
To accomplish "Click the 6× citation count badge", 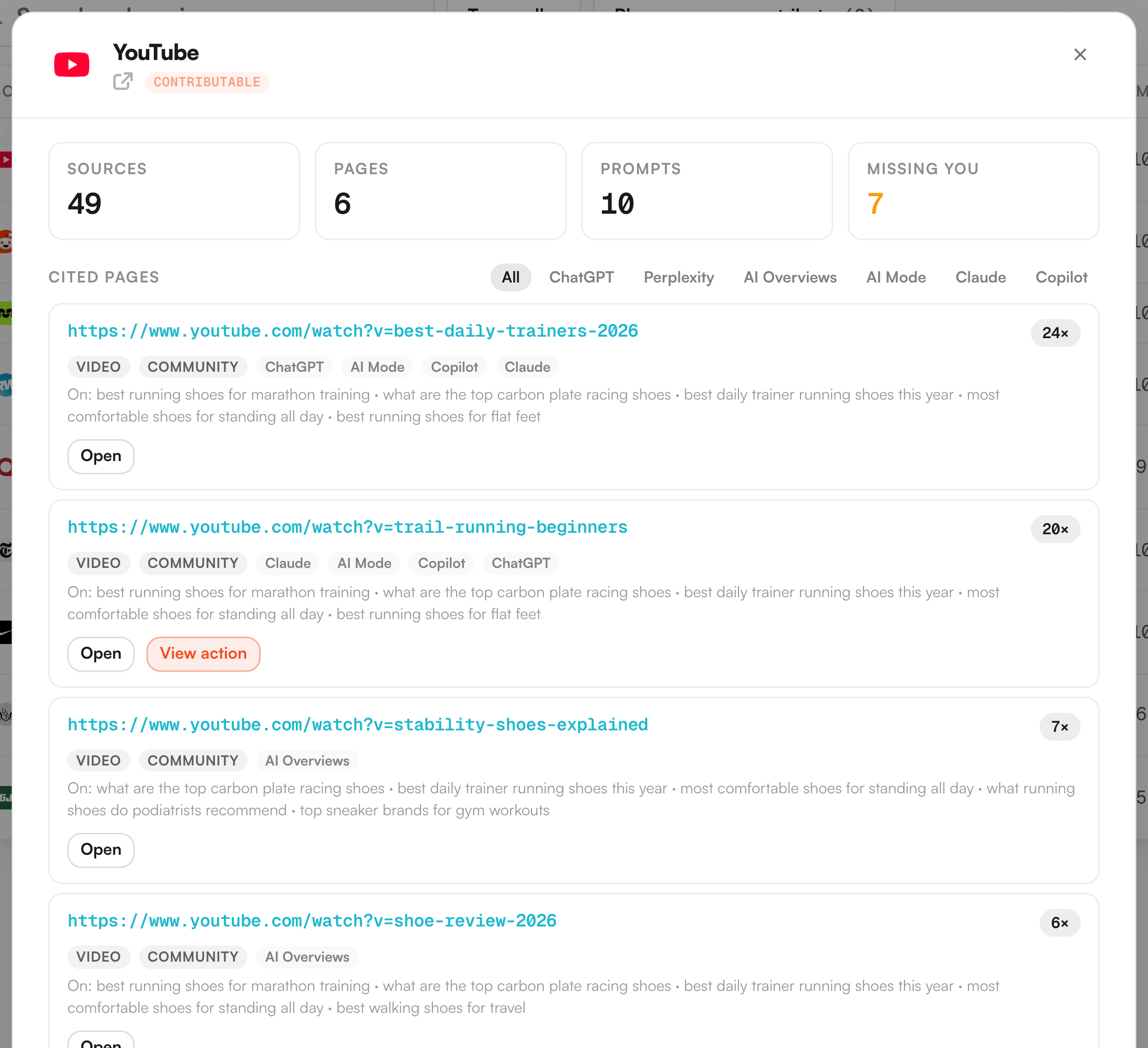I will (1060, 923).
